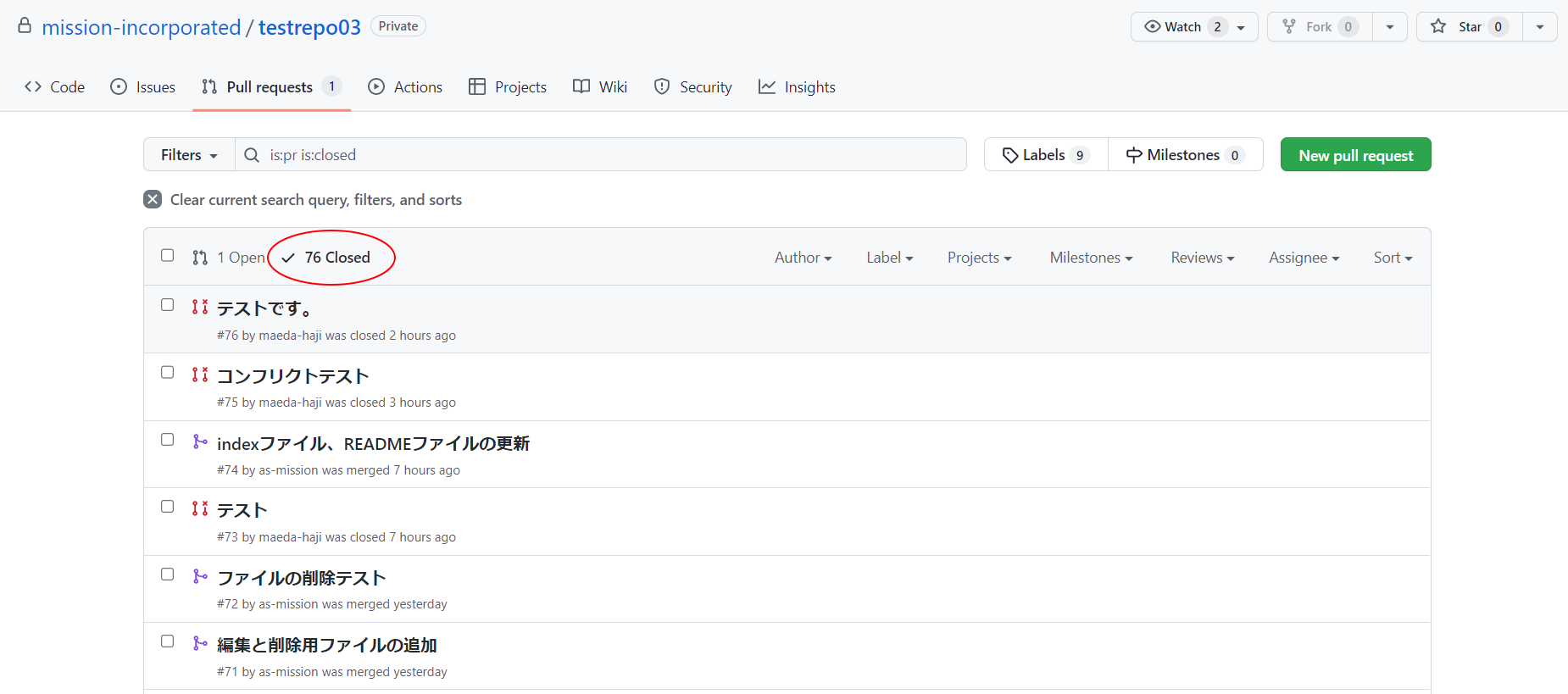The image size is (1568, 694).
Task: Show the 1 Open pull requests
Action: click(230, 258)
